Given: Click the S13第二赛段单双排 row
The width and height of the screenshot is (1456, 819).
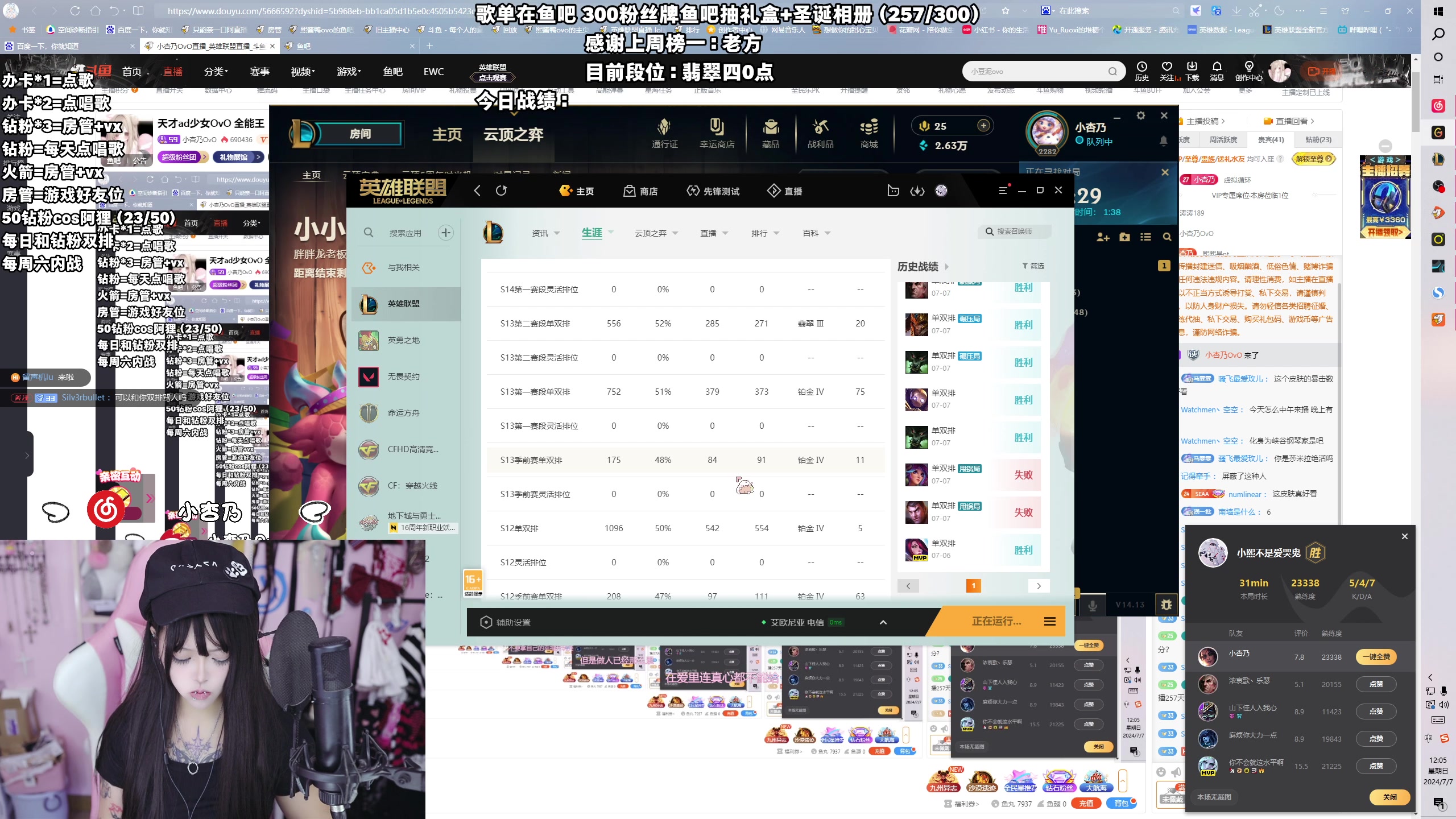Looking at the screenshot, I should click(x=685, y=323).
